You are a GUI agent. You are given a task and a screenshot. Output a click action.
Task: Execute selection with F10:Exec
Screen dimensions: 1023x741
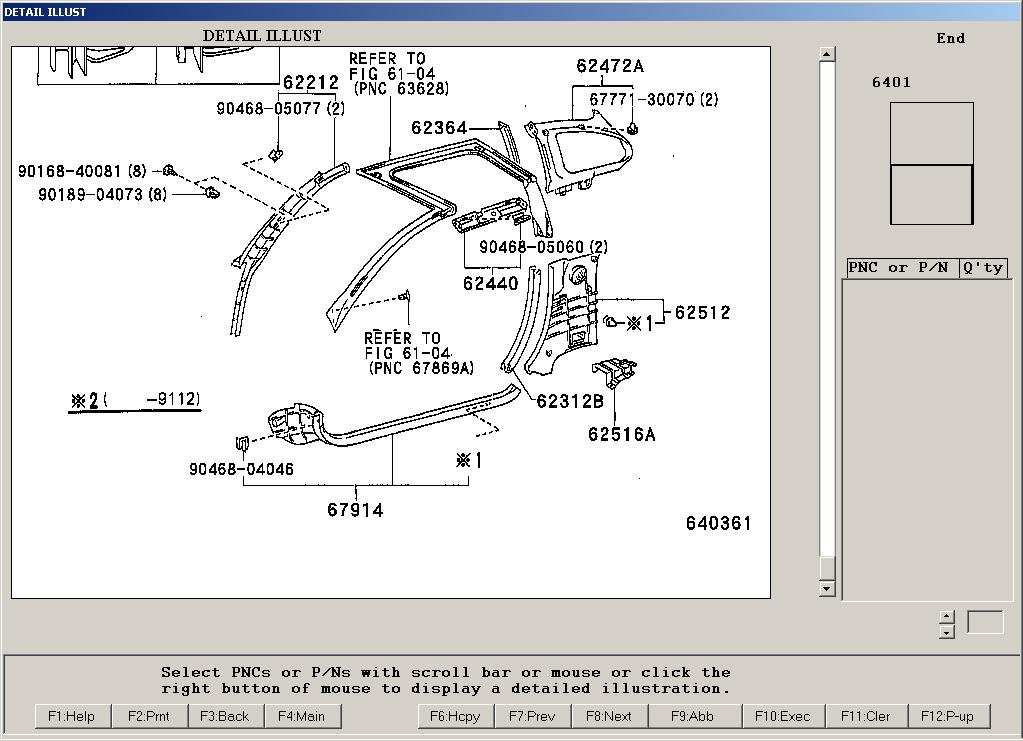click(x=782, y=716)
